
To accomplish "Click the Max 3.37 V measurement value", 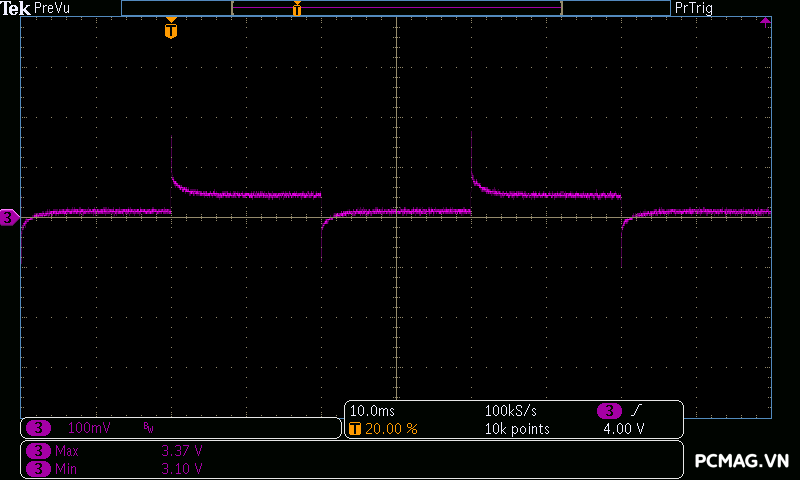I will (x=182, y=451).
